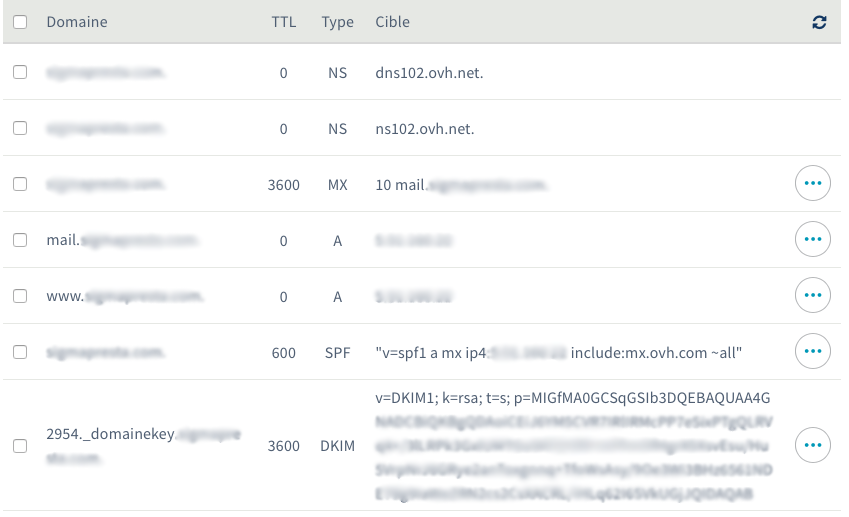Select the www A record checkbox
The image size is (849, 517).
click(20, 296)
